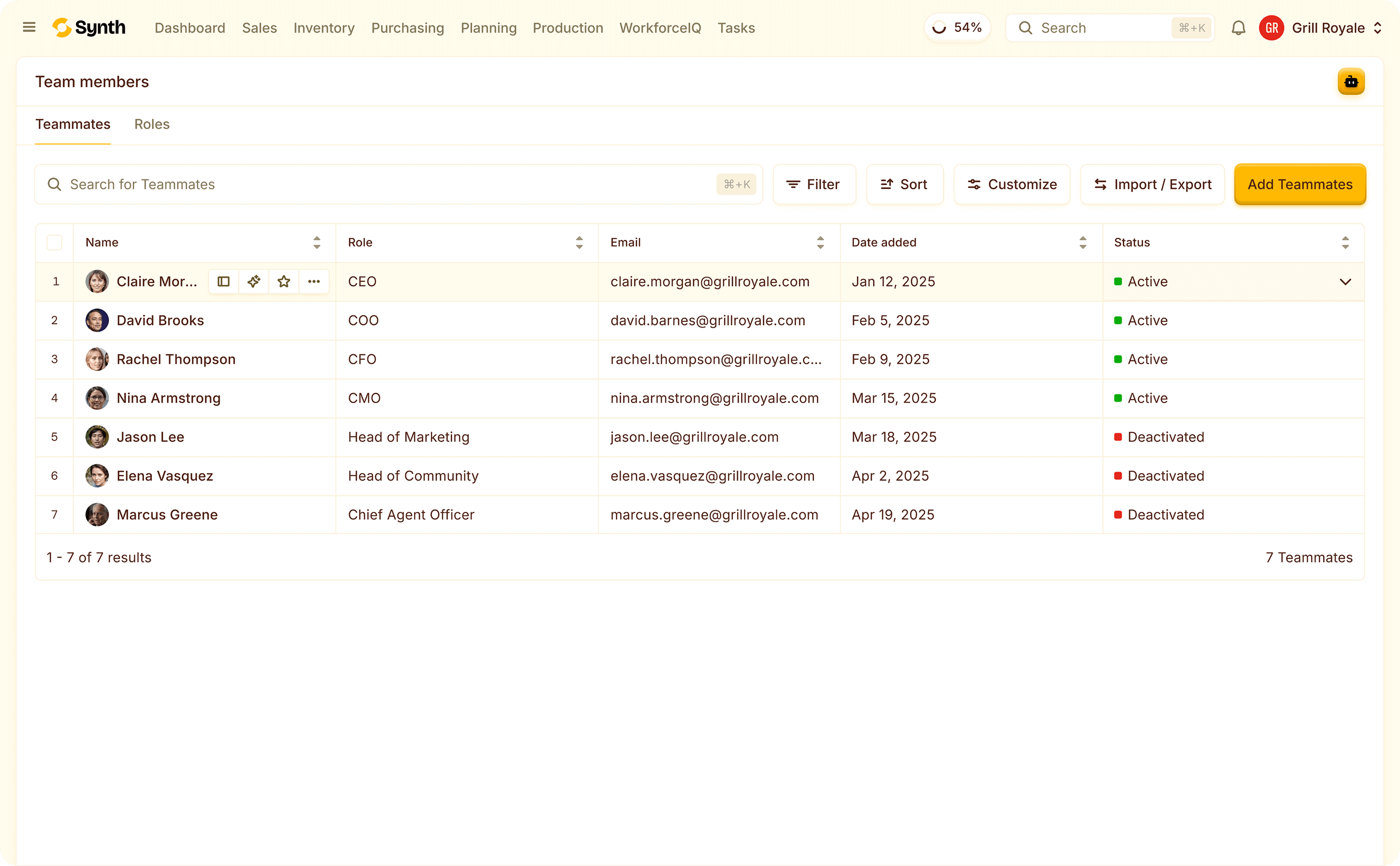Click the AI sparkle icon on Claire's row

pos(254,281)
